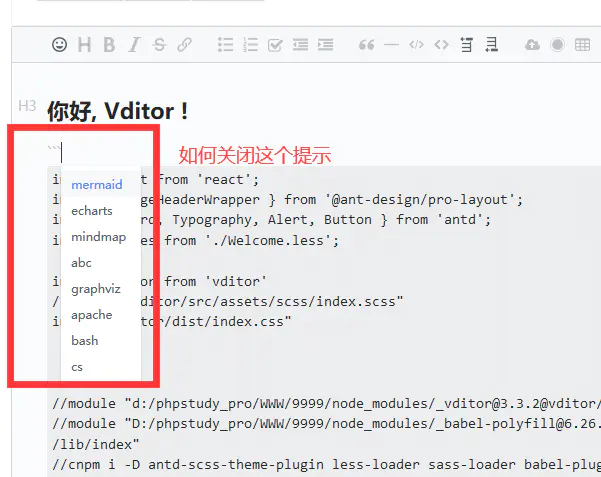Insert a horizontal divider line

[x=391, y=45]
